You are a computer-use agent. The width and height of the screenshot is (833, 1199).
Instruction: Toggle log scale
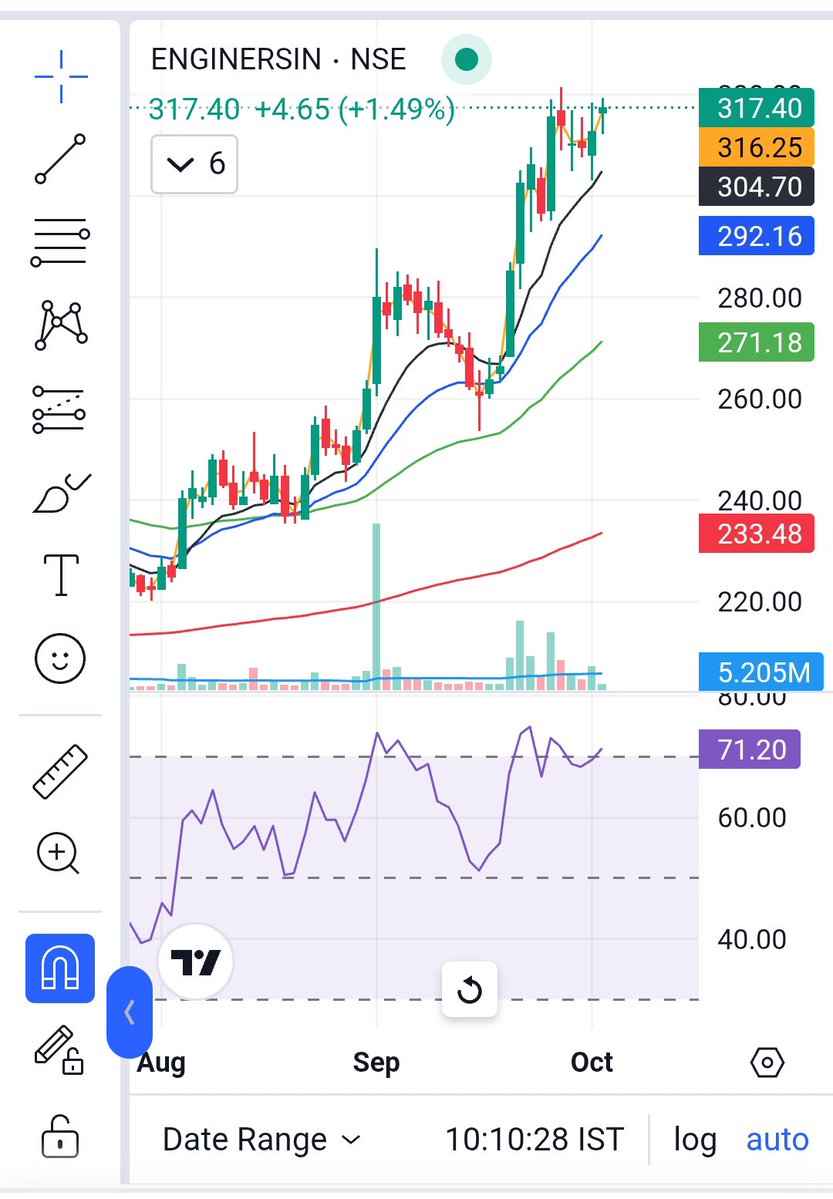coord(695,1139)
